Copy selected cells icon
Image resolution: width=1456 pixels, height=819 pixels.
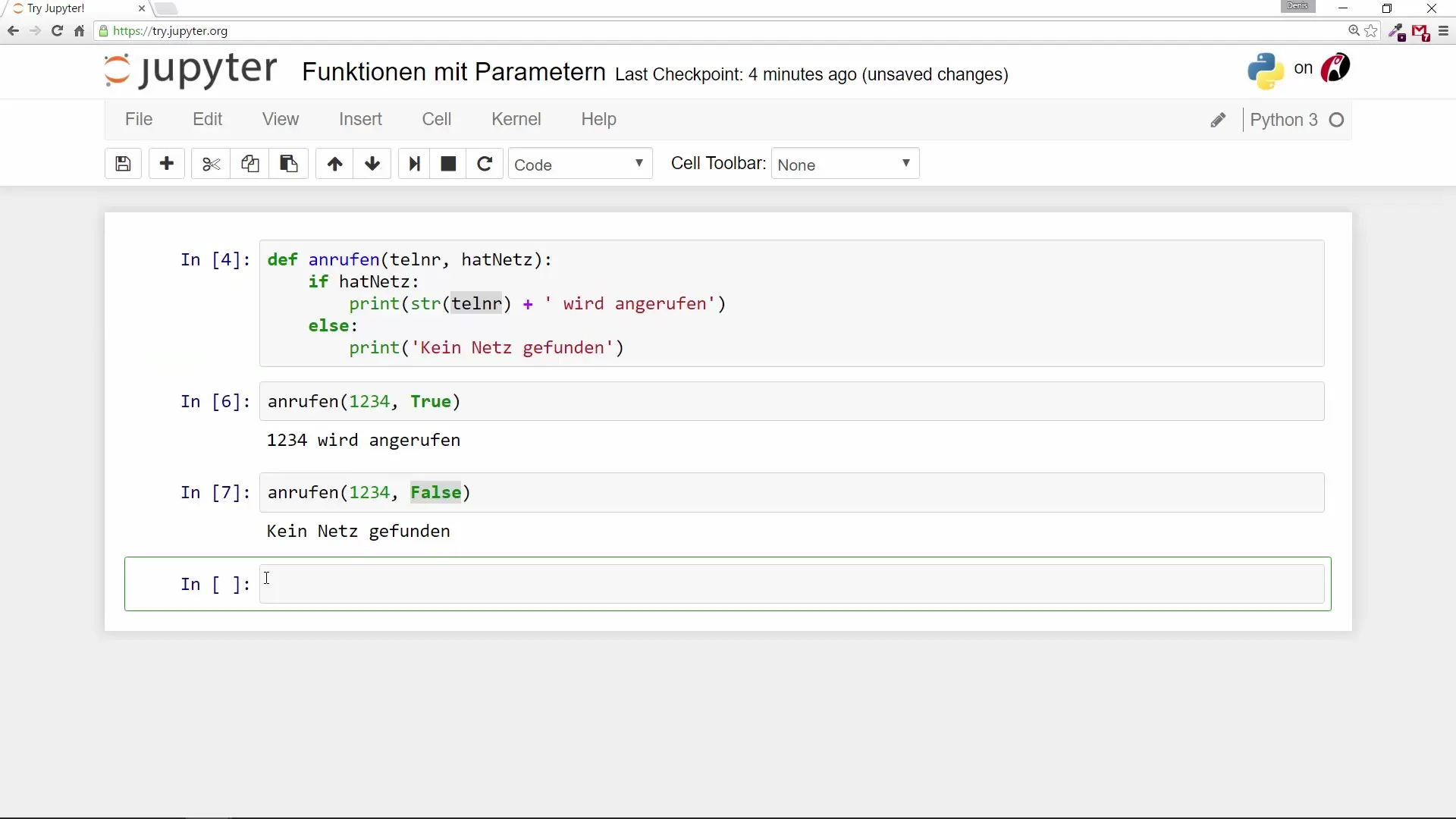[250, 164]
